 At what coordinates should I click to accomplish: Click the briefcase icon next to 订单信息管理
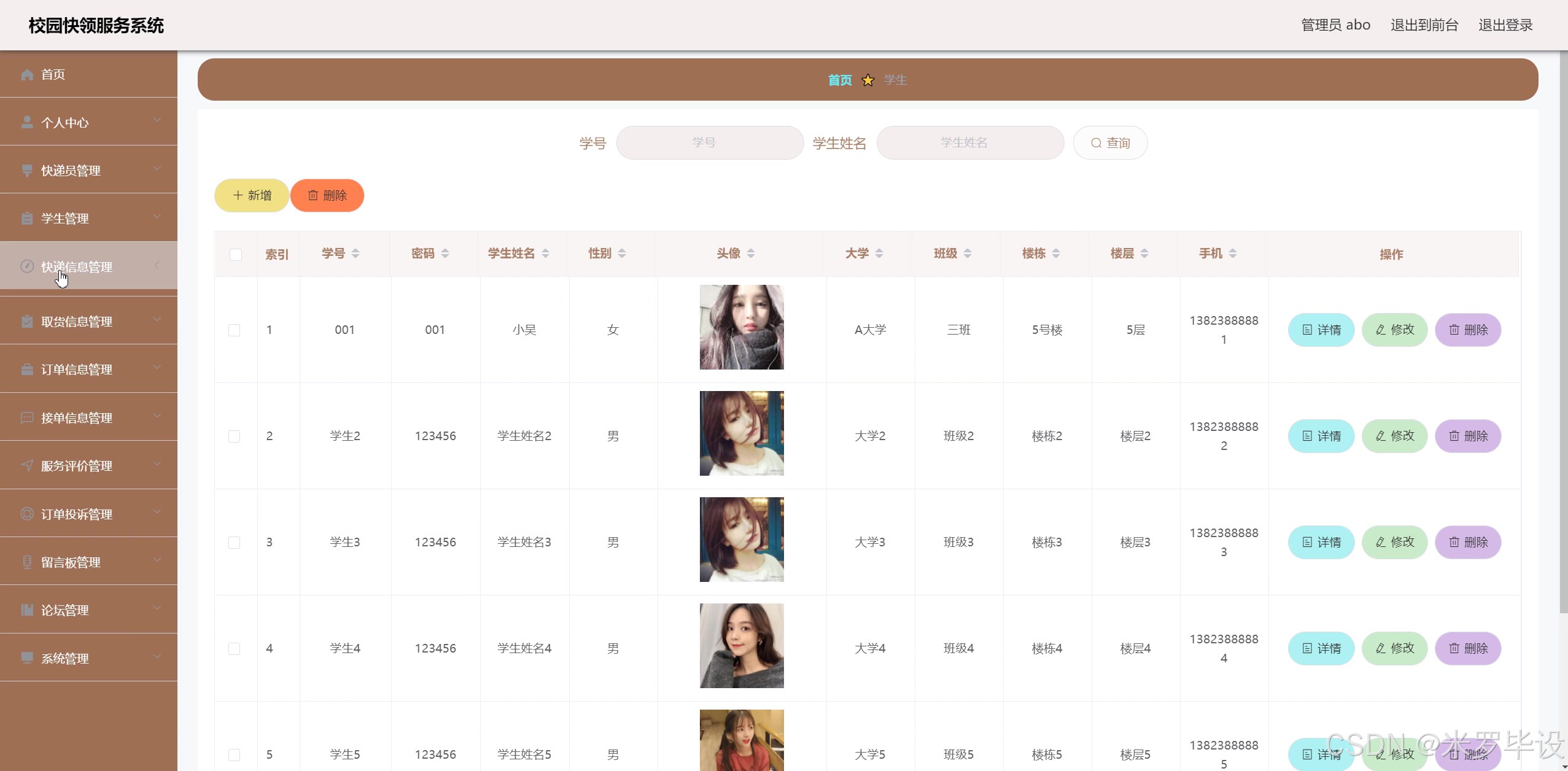(27, 369)
